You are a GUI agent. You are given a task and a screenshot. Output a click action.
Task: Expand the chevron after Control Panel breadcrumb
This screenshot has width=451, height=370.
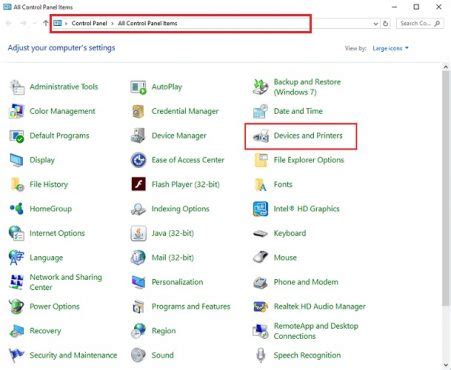112,23
